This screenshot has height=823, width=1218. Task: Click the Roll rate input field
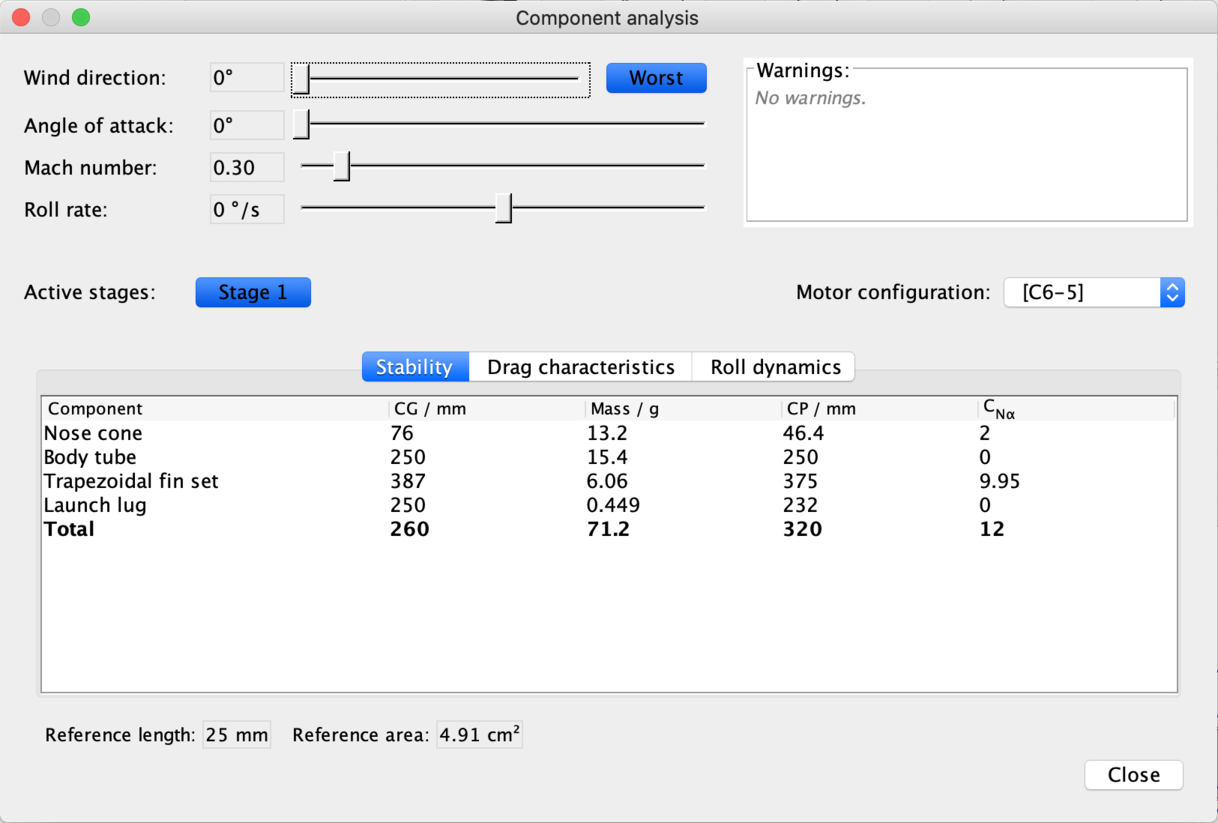click(x=247, y=210)
